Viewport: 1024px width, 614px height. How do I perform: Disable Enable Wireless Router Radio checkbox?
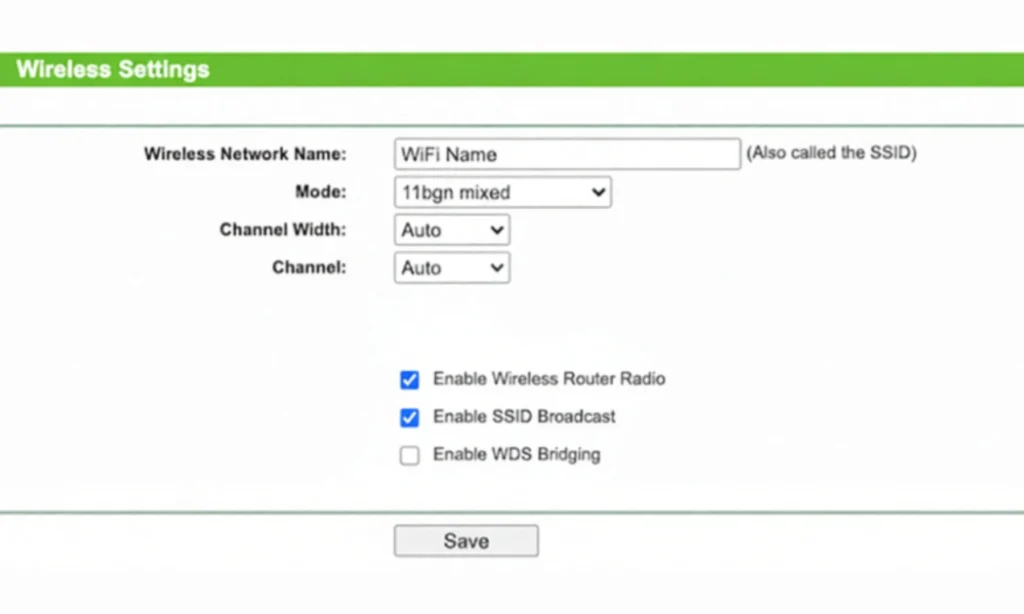click(409, 379)
